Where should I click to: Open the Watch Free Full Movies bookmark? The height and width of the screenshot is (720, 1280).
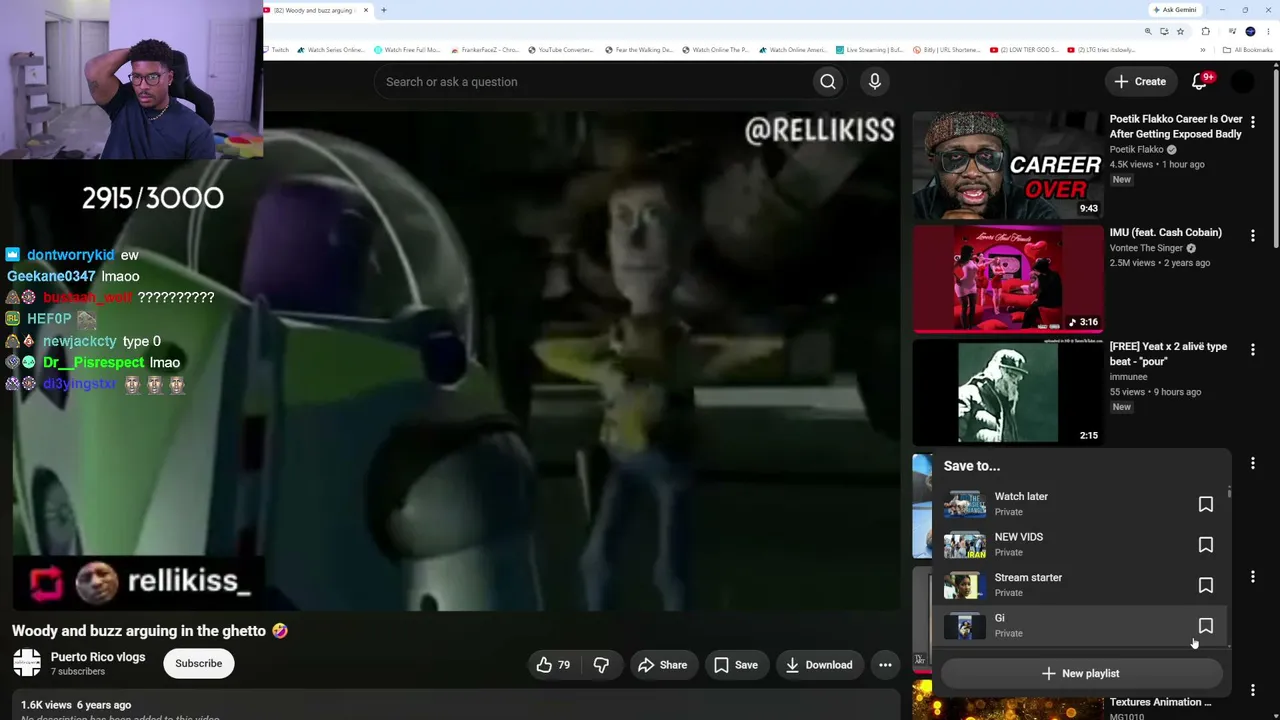(407, 50)
